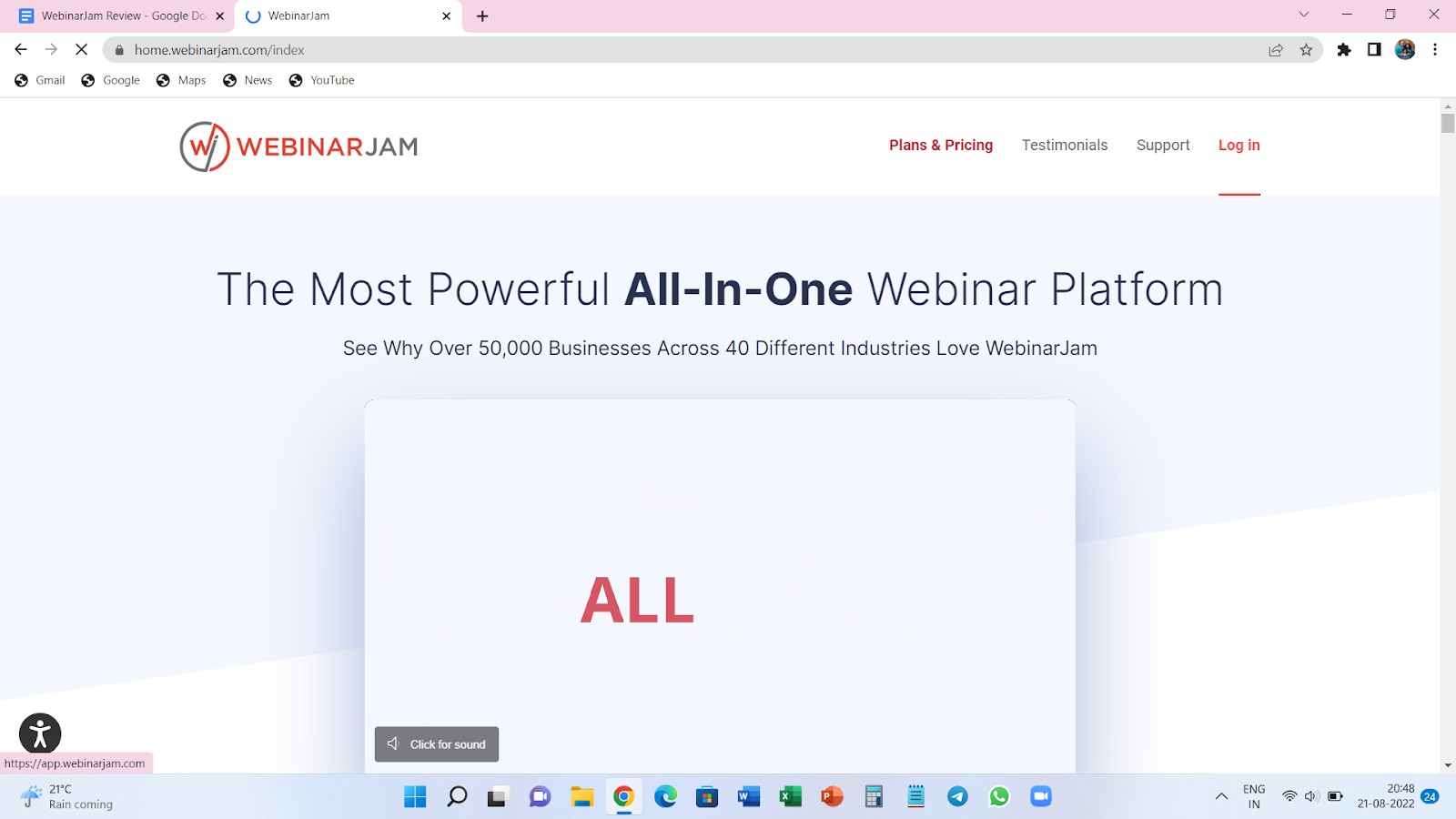Expand hidden icons in the system tray
Image resolution: width=1456 pixels, height=819 pixels.
pos(1220,796)
